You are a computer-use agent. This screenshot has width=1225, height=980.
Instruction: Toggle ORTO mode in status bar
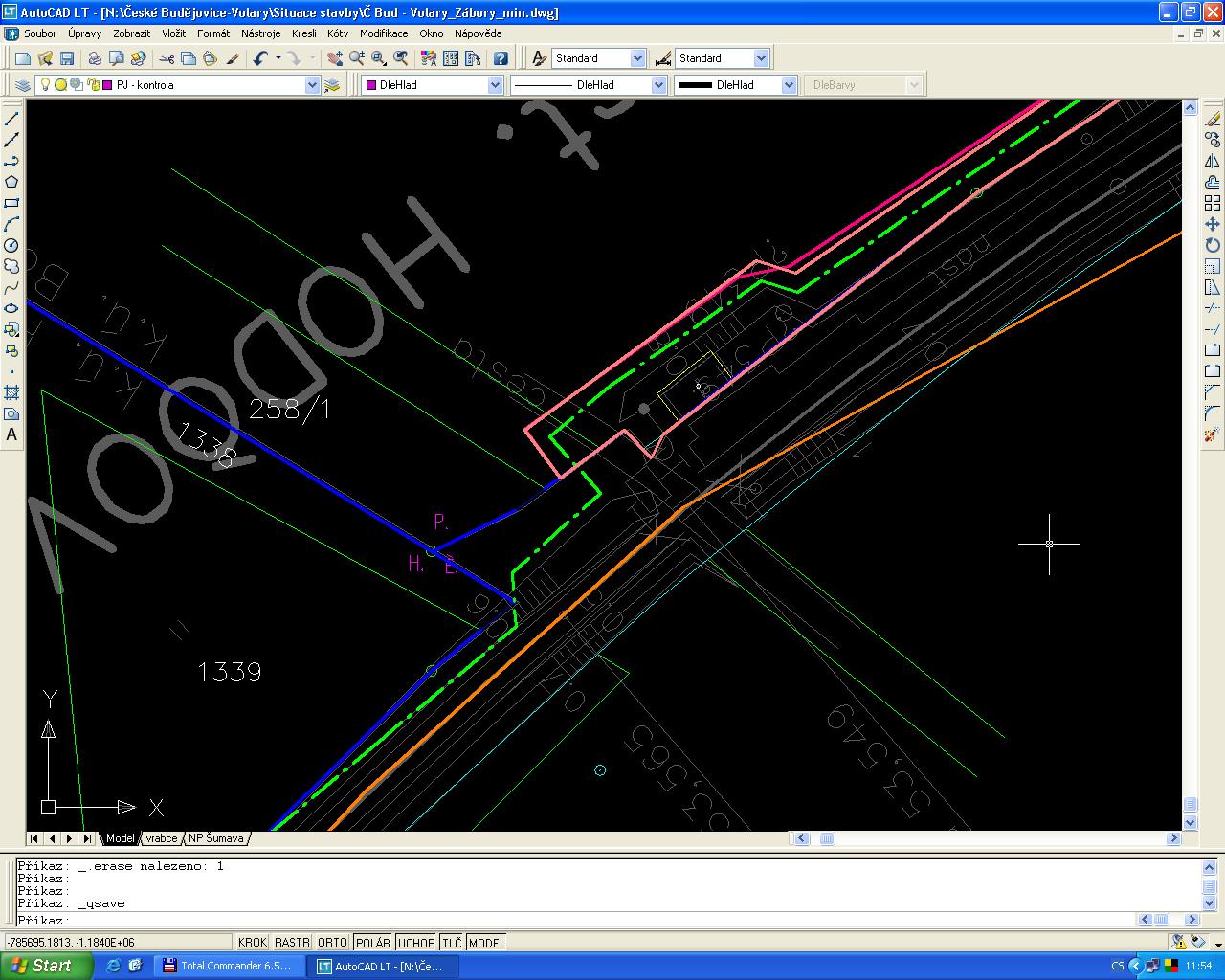coord(332,943)
